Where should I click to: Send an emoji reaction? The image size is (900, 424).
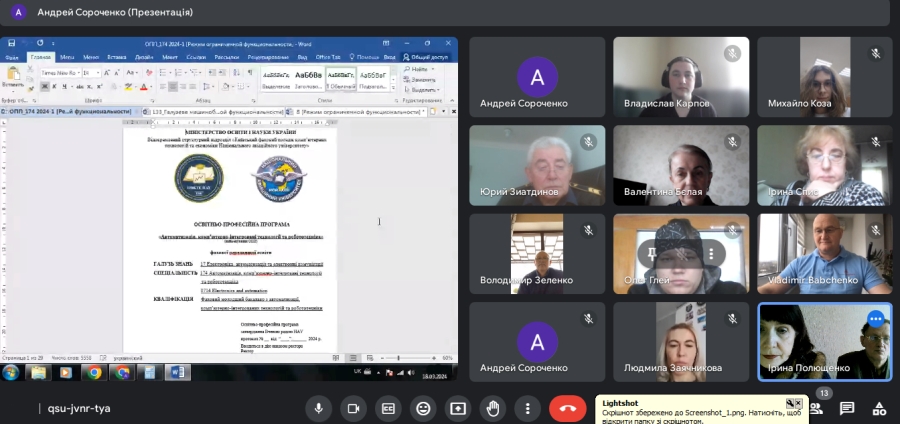pos(423,408)
